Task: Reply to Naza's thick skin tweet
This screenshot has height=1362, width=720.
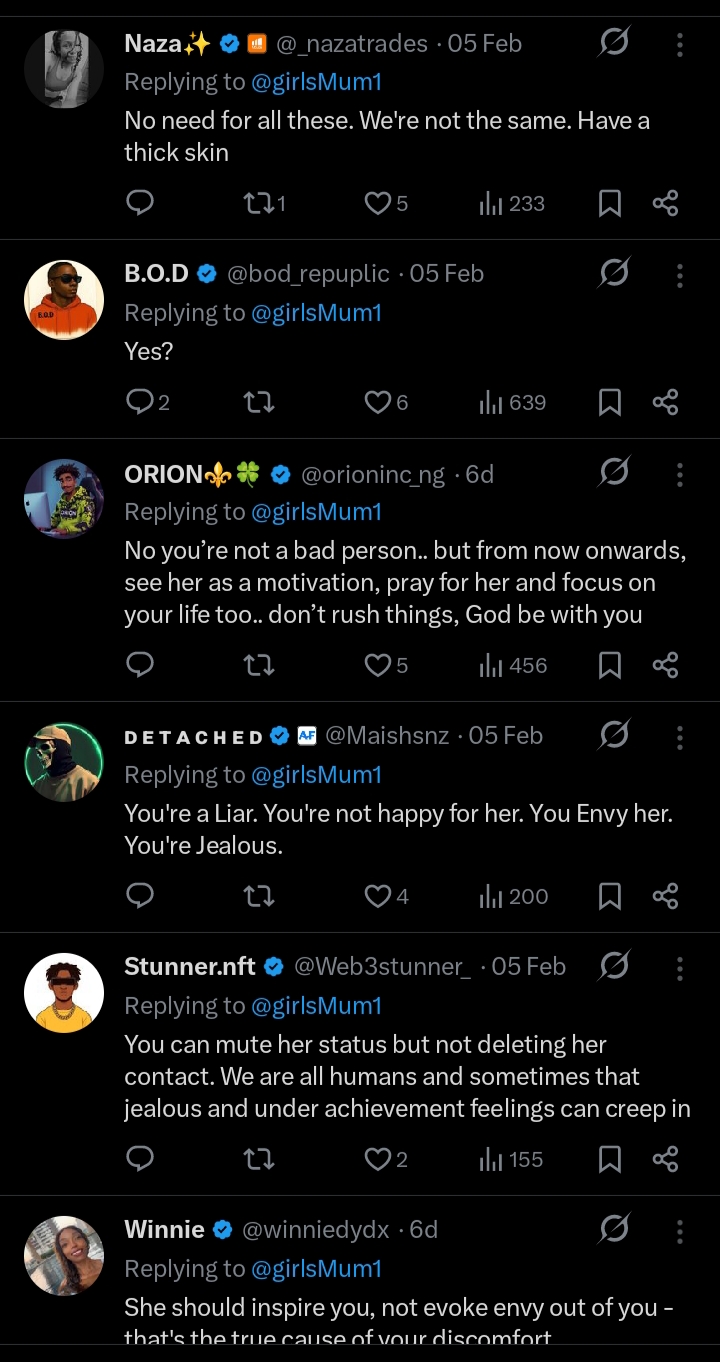Action: [140, 203]
